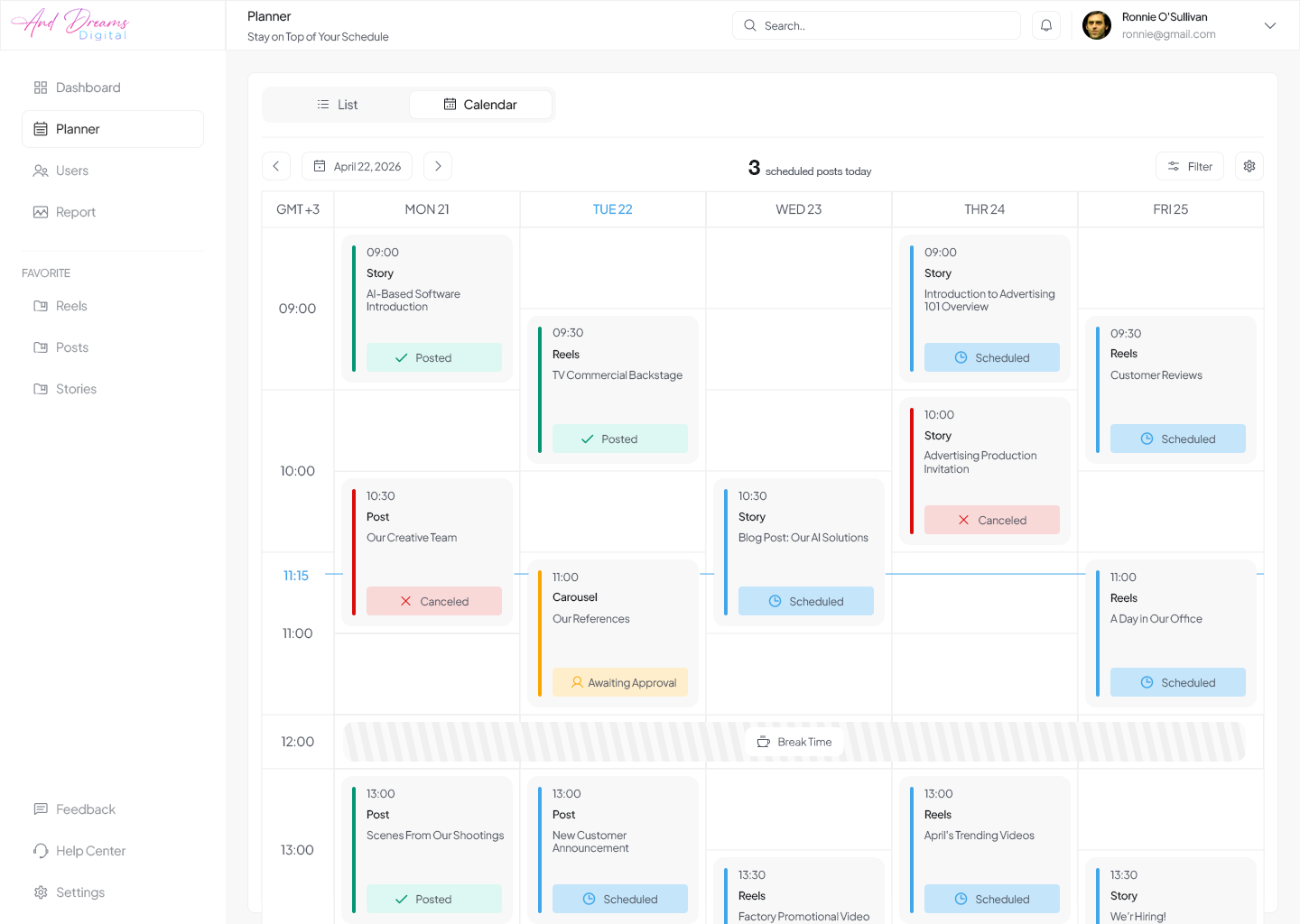Open Help Center in sidebar
This screenshot has width=1300, height=924.
90,851
